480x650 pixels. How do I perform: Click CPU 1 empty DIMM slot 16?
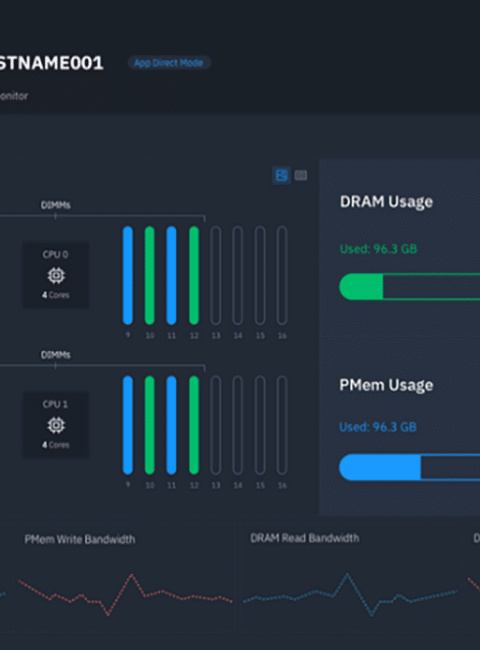282,425
